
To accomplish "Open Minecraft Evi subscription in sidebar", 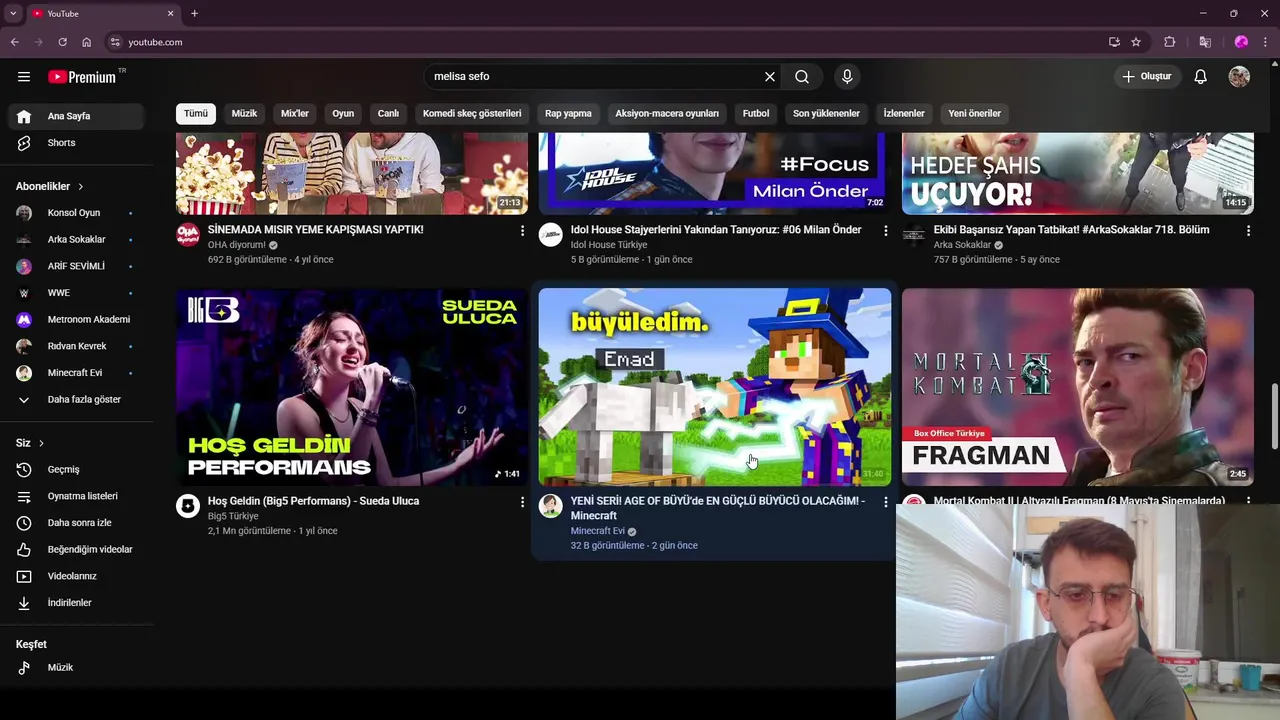I will coord(76,373).
